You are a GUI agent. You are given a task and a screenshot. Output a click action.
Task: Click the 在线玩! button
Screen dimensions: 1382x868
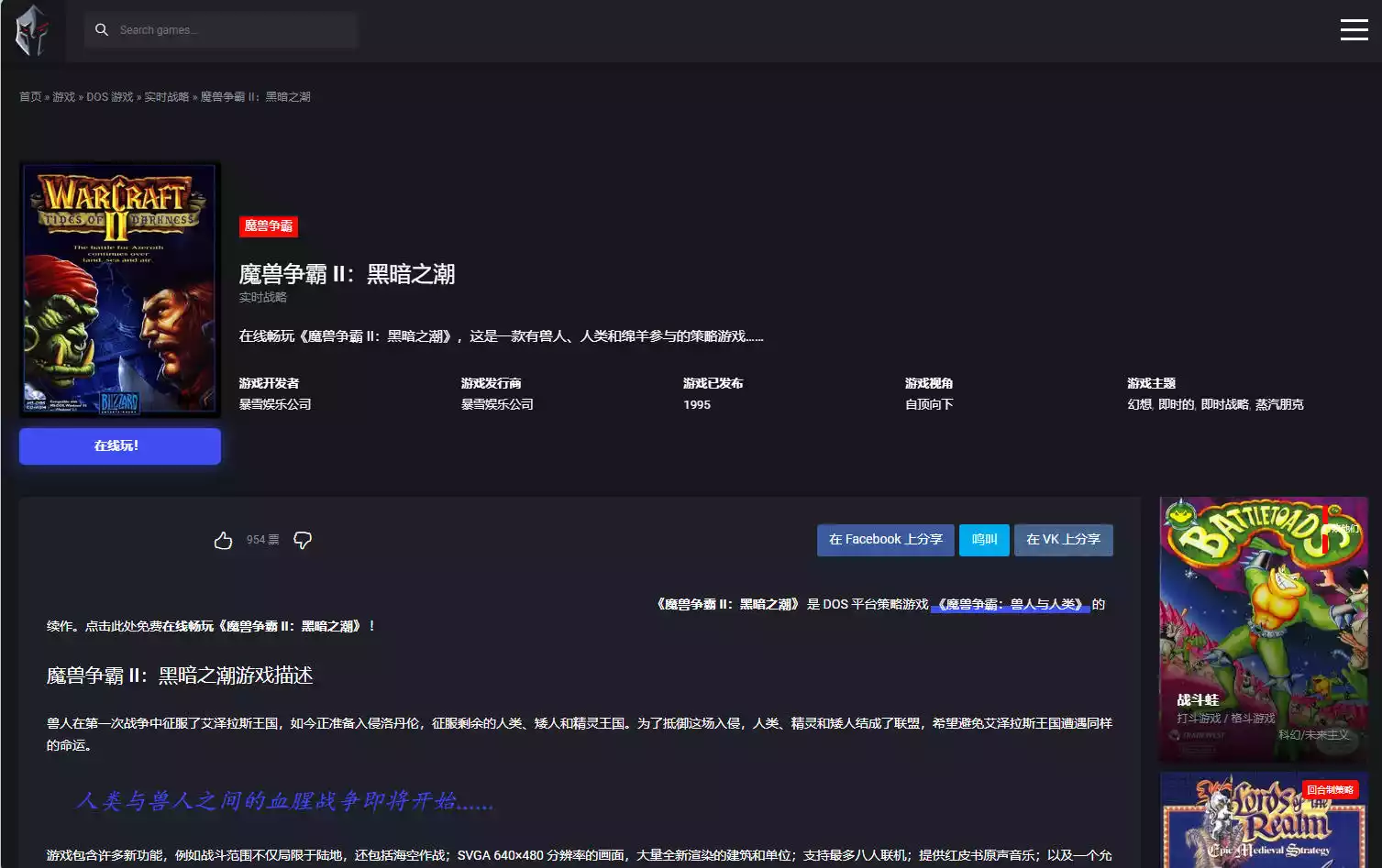click(120, 446)
